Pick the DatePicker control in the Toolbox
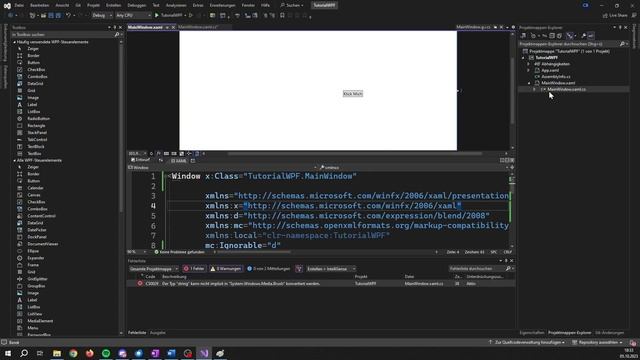 click(x=37, y=230)
